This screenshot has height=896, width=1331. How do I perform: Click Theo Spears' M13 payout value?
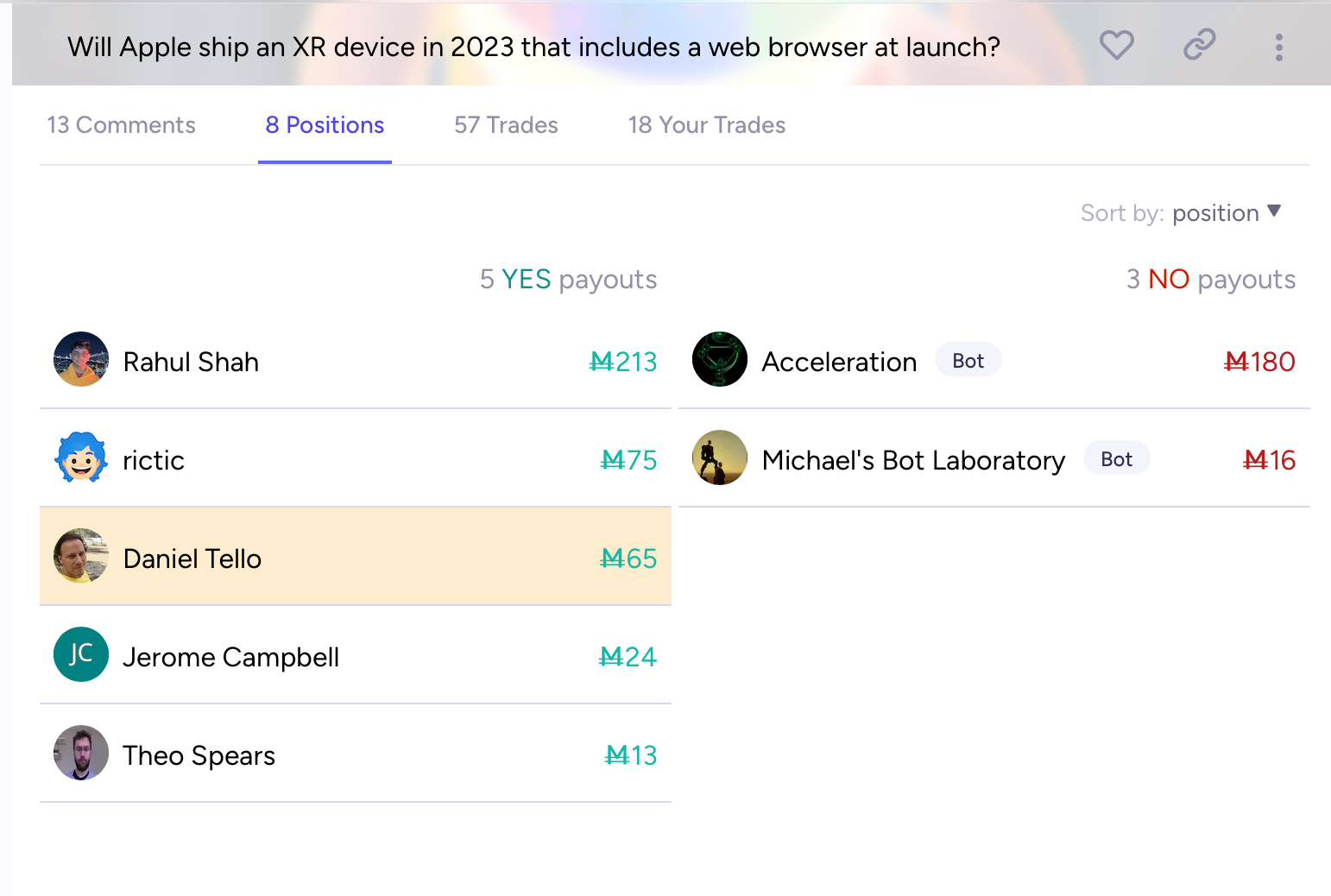[631, 755]
